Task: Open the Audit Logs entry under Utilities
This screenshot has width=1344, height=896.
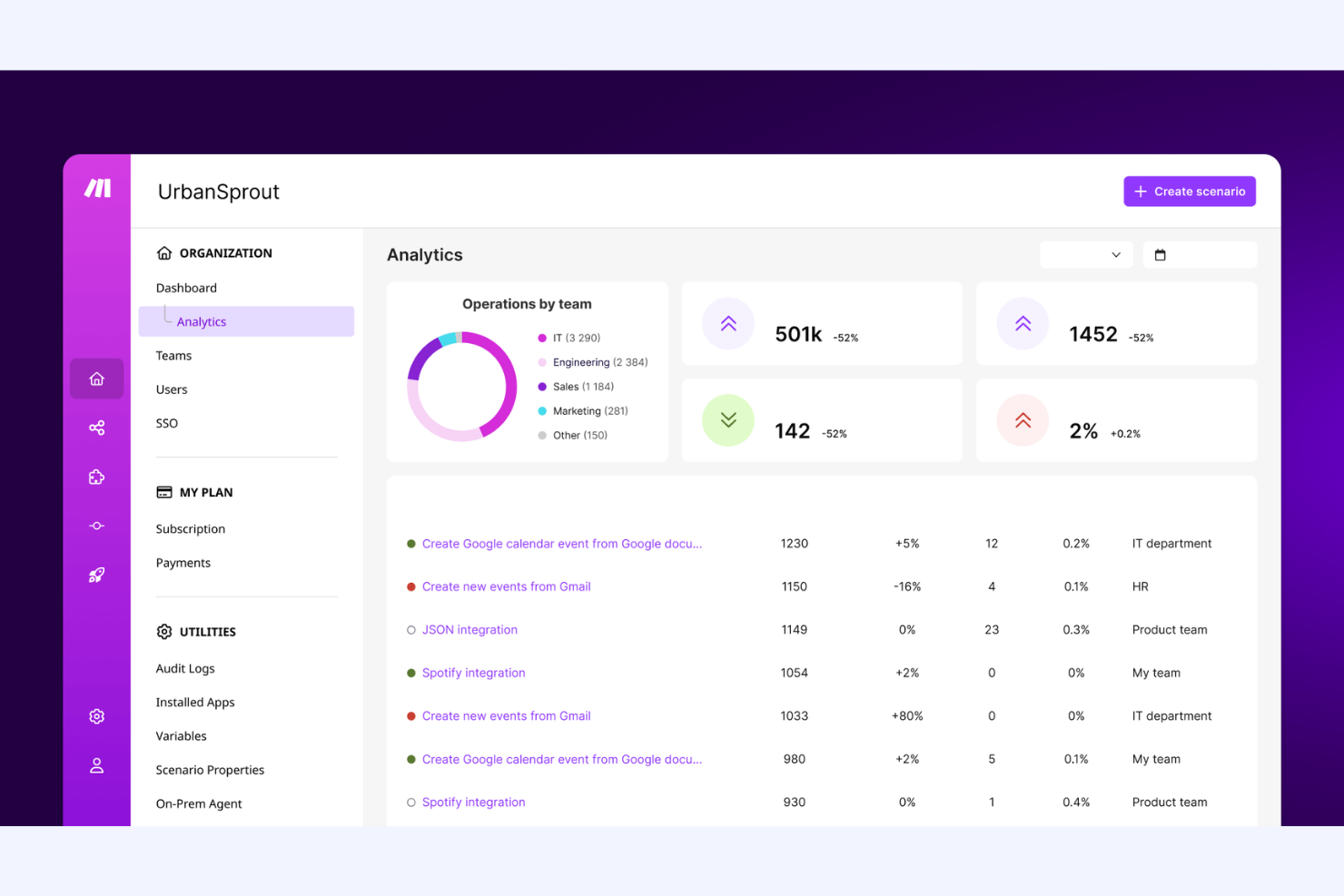Action: tap(185, 668)
